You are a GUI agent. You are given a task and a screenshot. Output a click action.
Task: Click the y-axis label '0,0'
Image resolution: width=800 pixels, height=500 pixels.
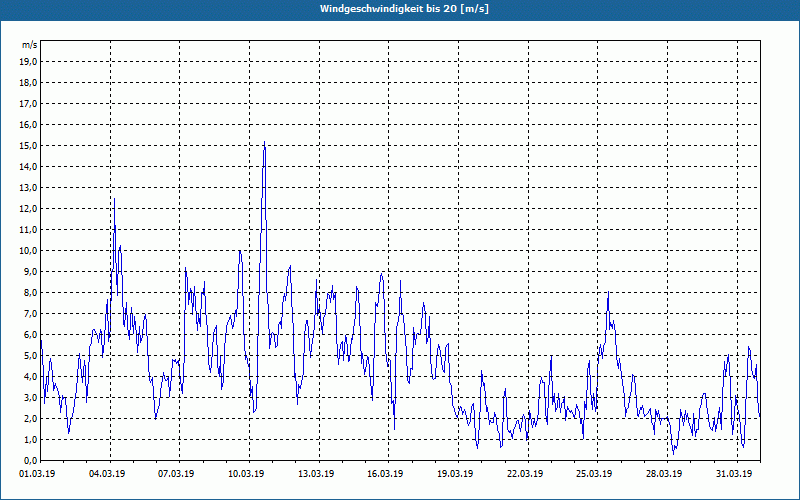tap(30, 460)
